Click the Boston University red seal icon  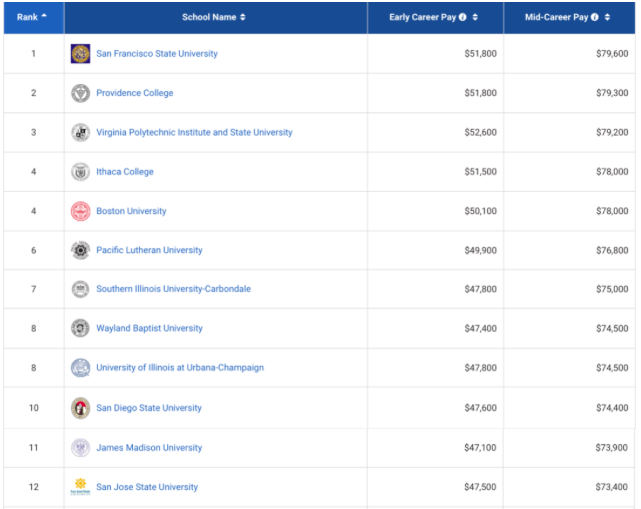click(80, 211)
